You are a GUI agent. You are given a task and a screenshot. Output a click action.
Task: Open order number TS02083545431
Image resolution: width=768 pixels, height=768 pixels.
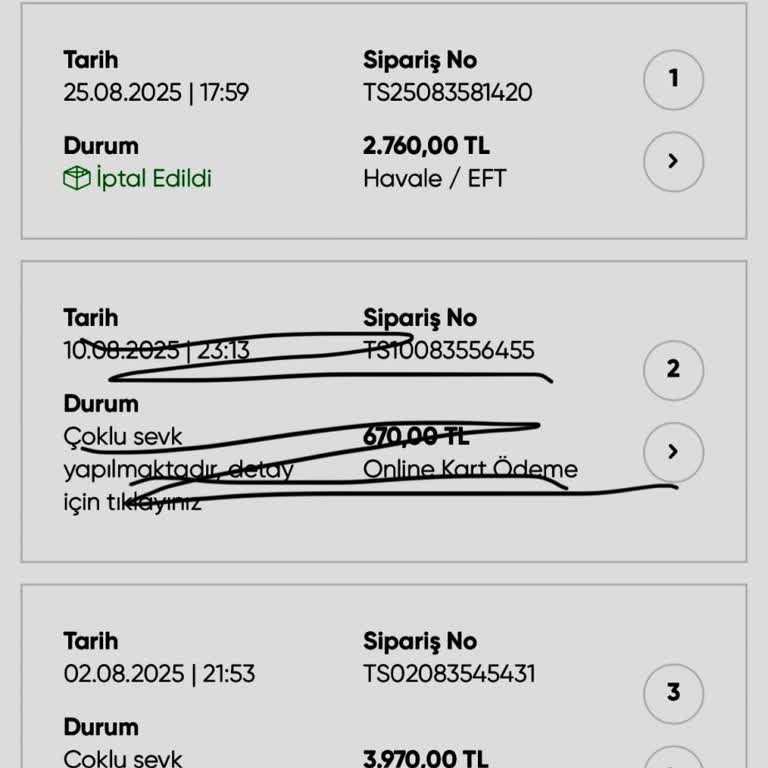[x=448, y=674]
